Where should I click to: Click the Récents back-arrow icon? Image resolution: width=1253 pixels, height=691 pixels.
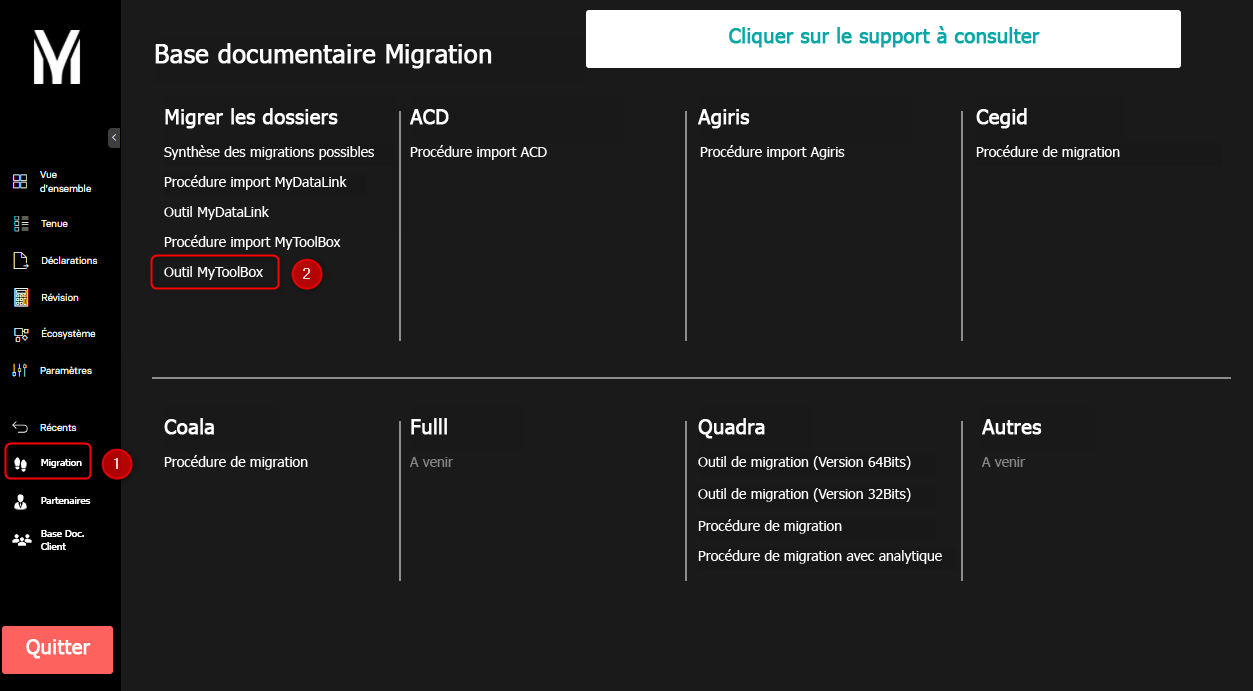click(20, 427)
